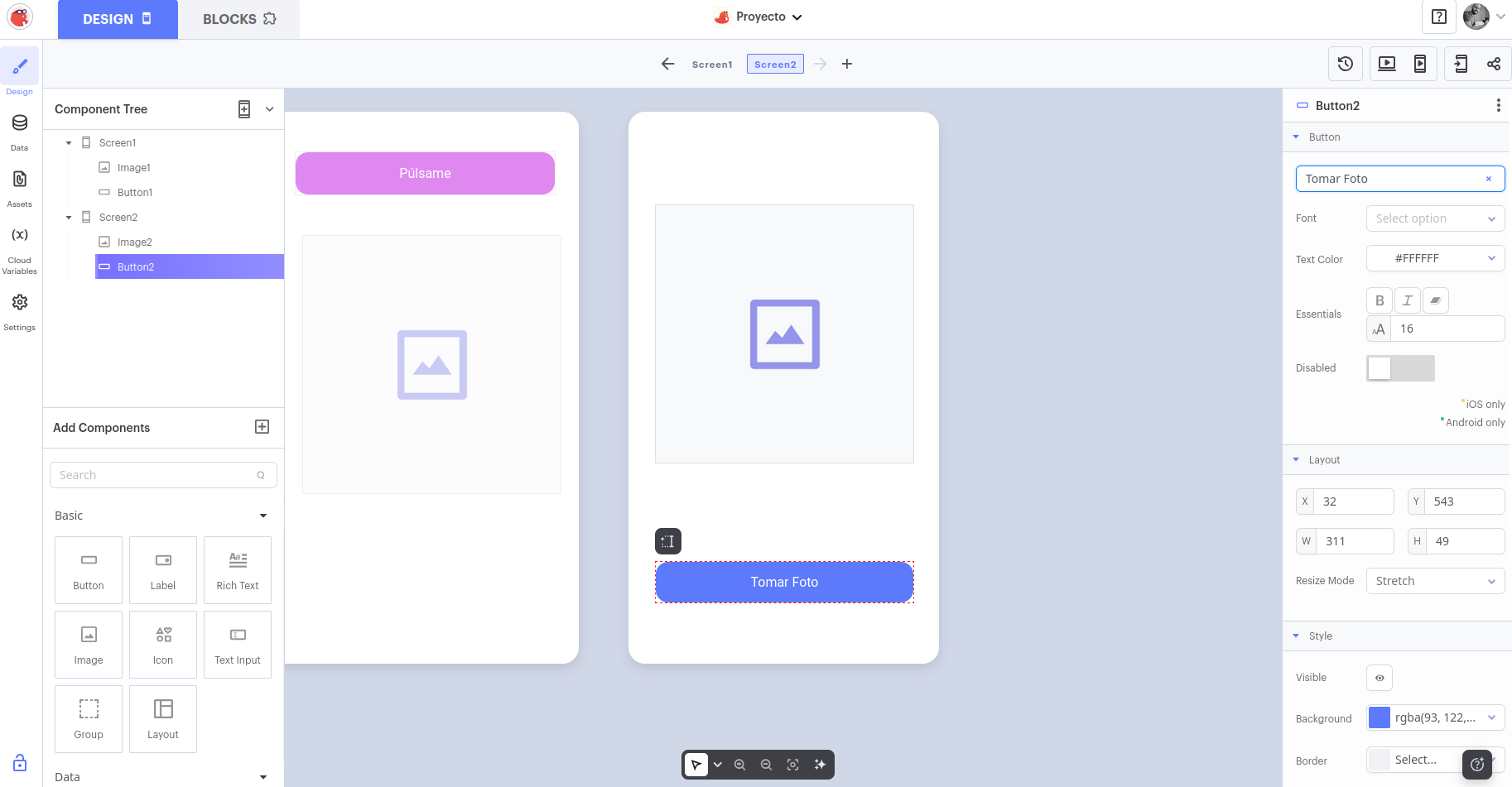Click the Tomar Foto button on canvas
Screen dimensions: 1512x787
[x=784, y=583]
